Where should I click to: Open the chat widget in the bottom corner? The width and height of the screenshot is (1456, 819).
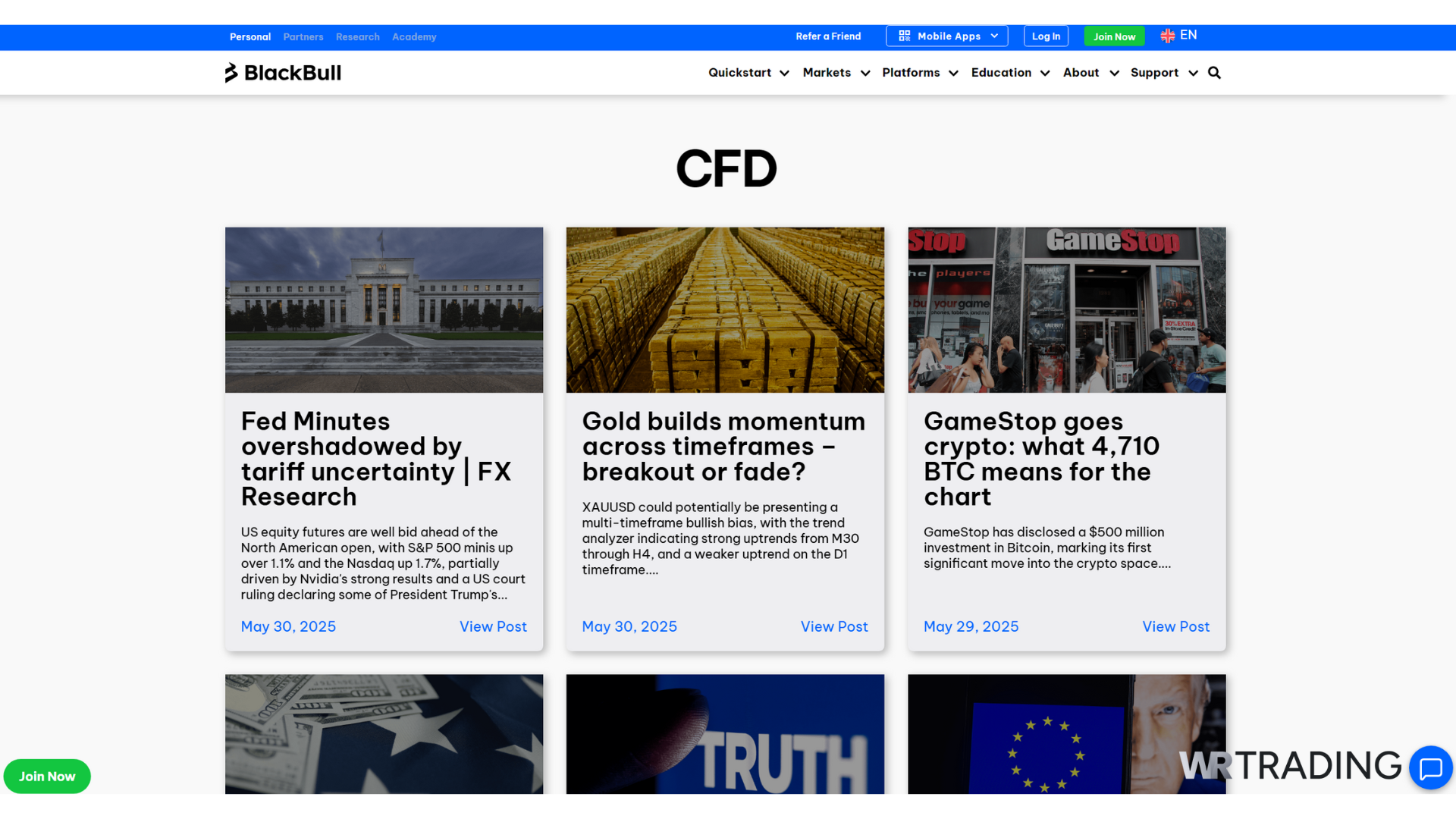coord(1430,768)
